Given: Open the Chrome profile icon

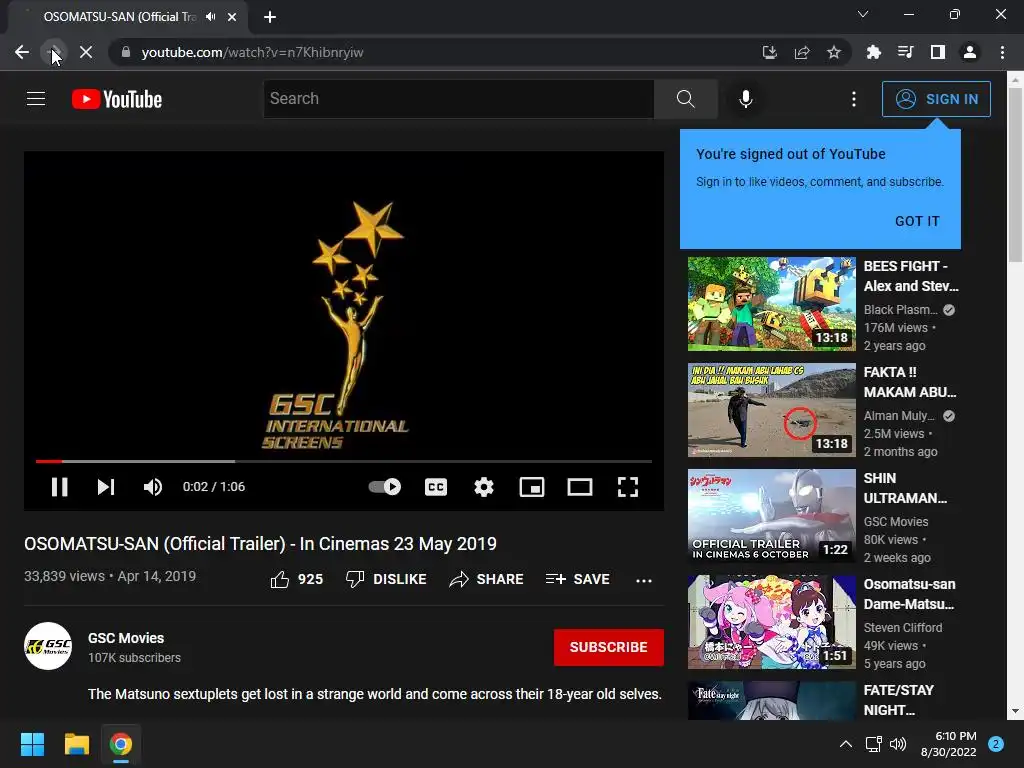Looking at the screenshot, I should click(x=970, y=52).
